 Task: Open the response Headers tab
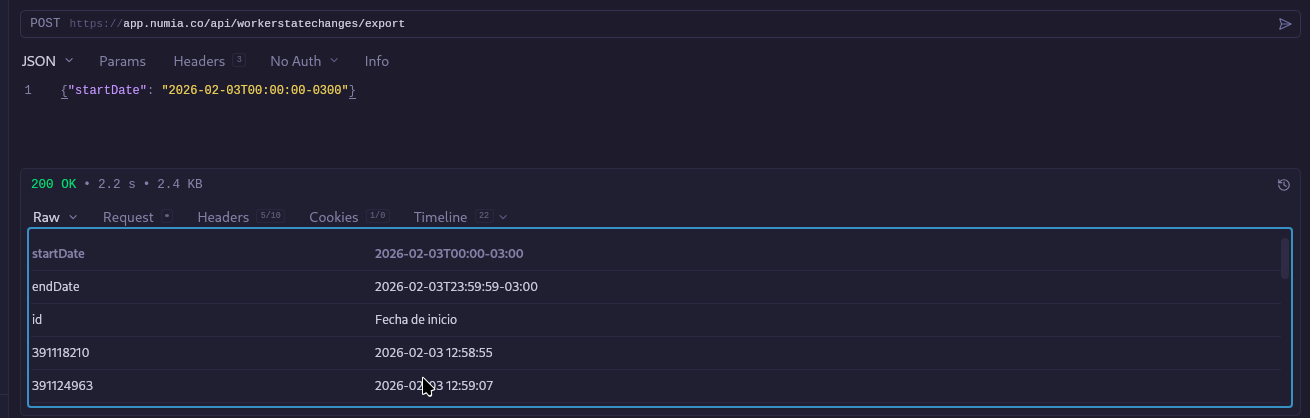[x=223, y=217]
